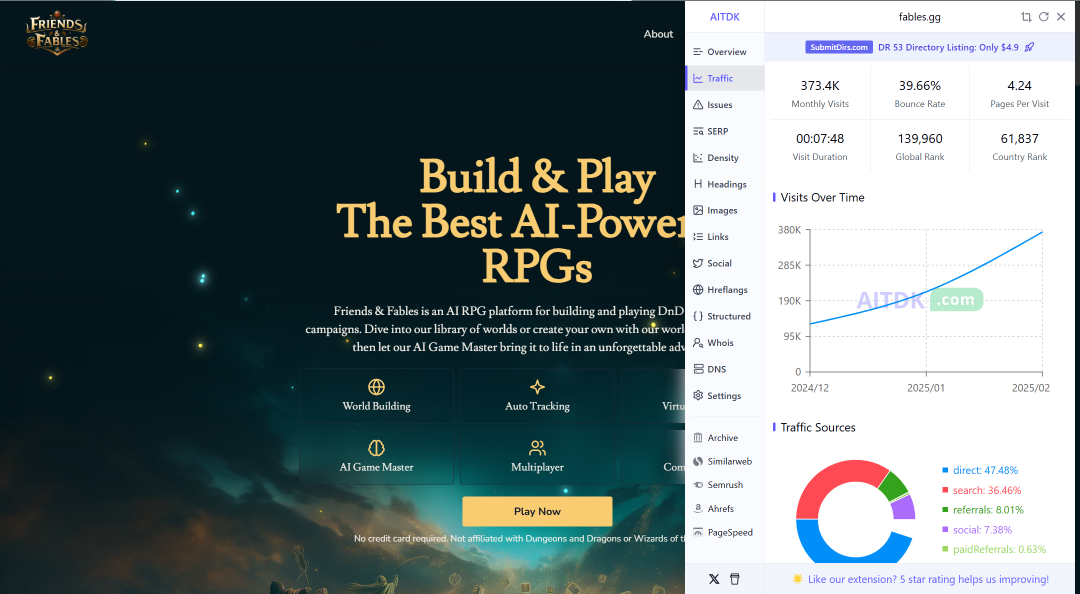Click the fables.gg domain title
Screen dimensions: 1080x594
pos(920,17)
